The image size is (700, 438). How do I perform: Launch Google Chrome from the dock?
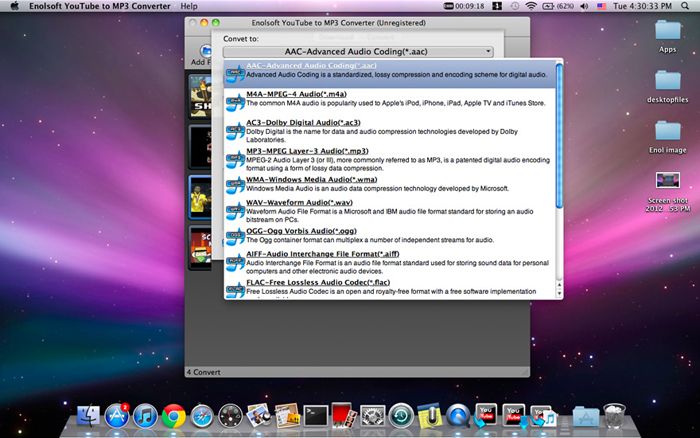[x=173, y=416]
